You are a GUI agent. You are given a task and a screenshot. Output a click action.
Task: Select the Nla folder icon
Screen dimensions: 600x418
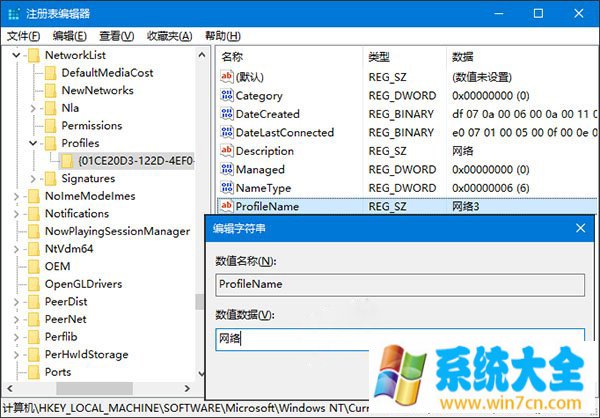[51, 108]
